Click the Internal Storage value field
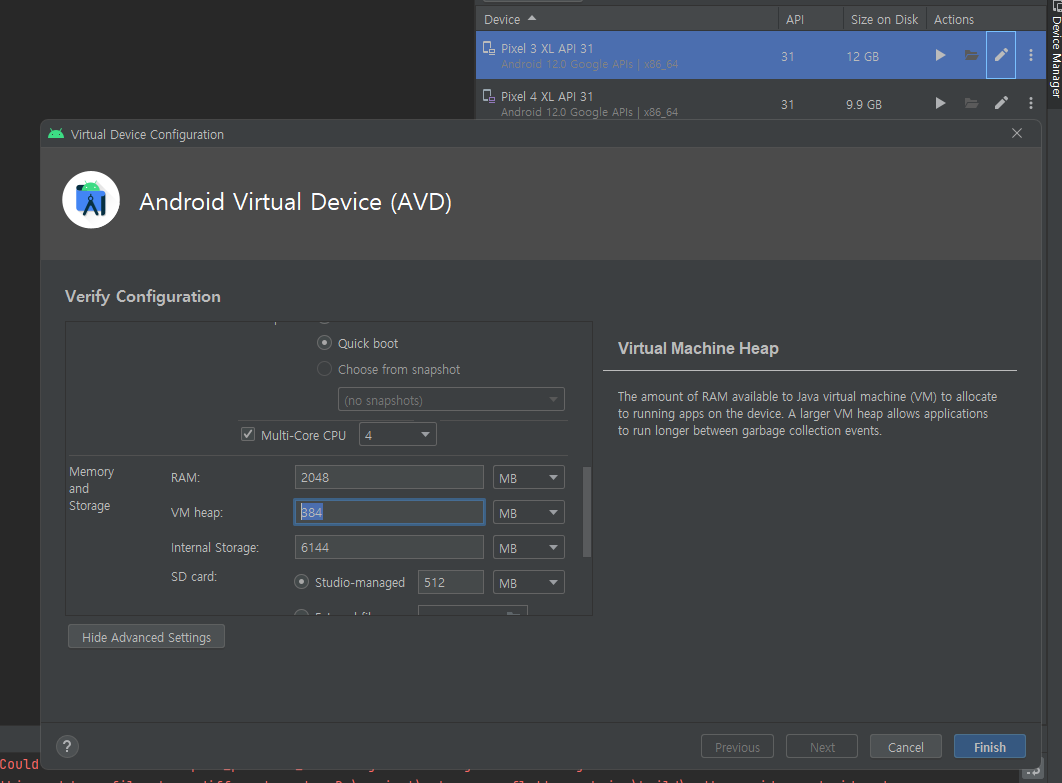 (x=389, y=547)
